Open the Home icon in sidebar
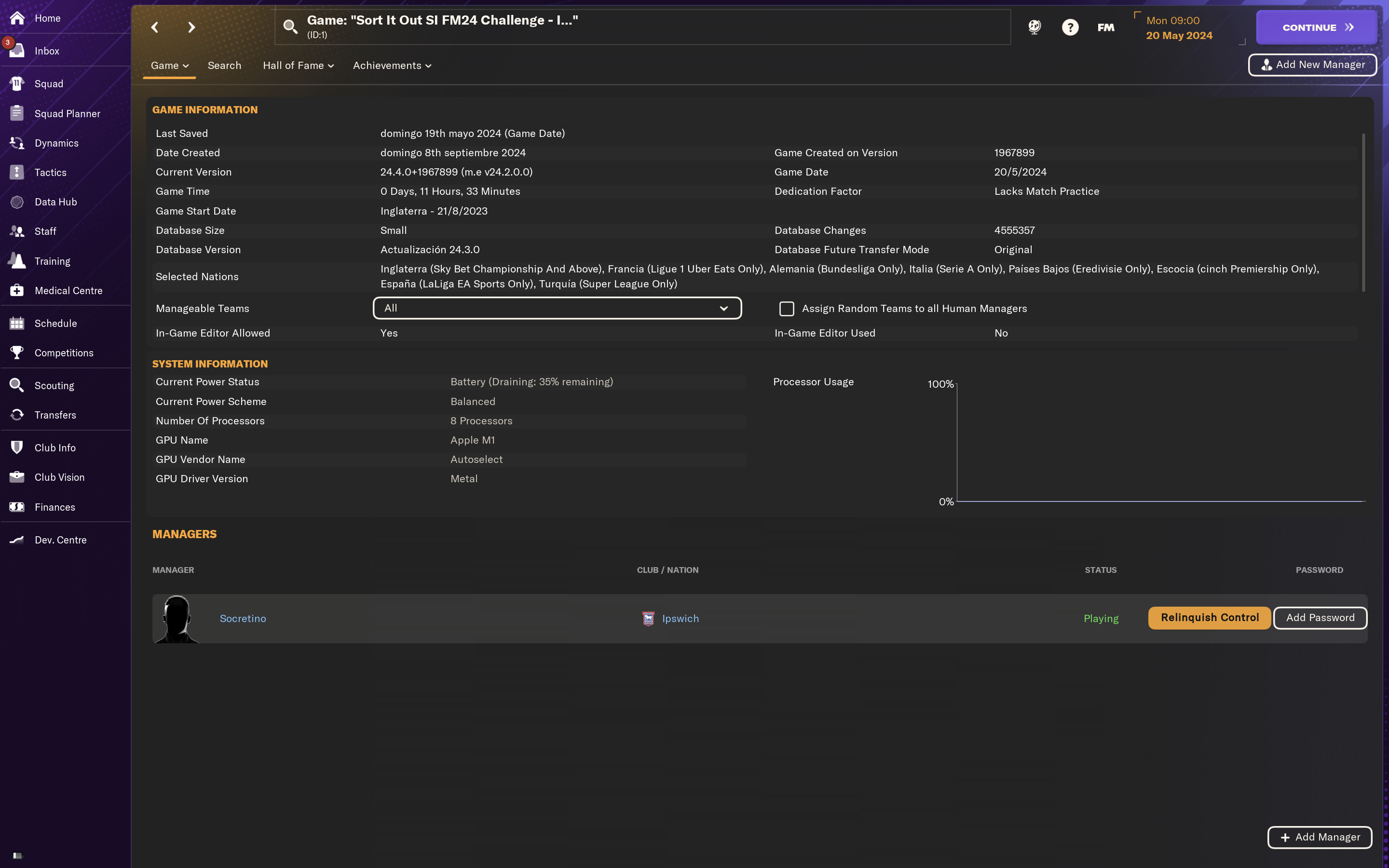Image resolution: width=1389 pixels, height=868 pixels. coord(17,18)
